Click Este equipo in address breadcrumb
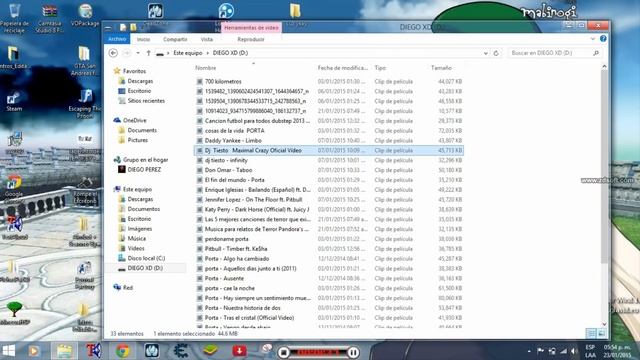Screen dimensions: 640x360 188,53
